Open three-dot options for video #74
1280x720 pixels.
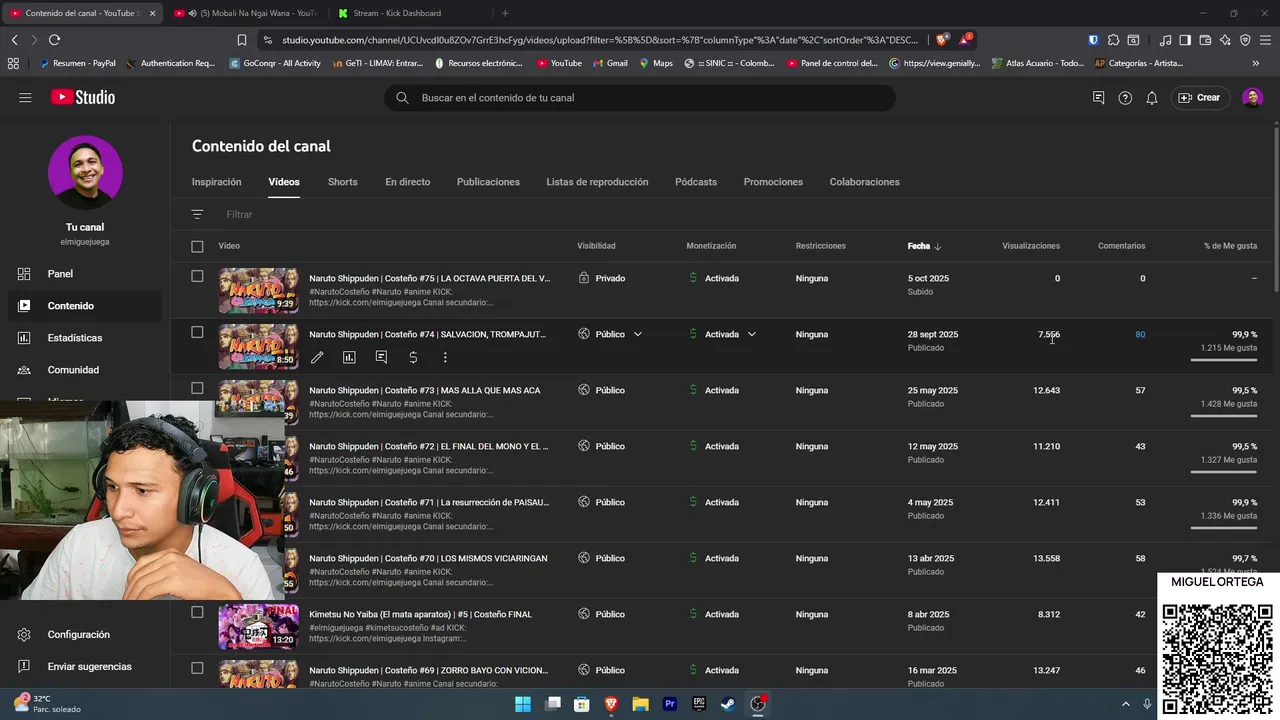445,357
